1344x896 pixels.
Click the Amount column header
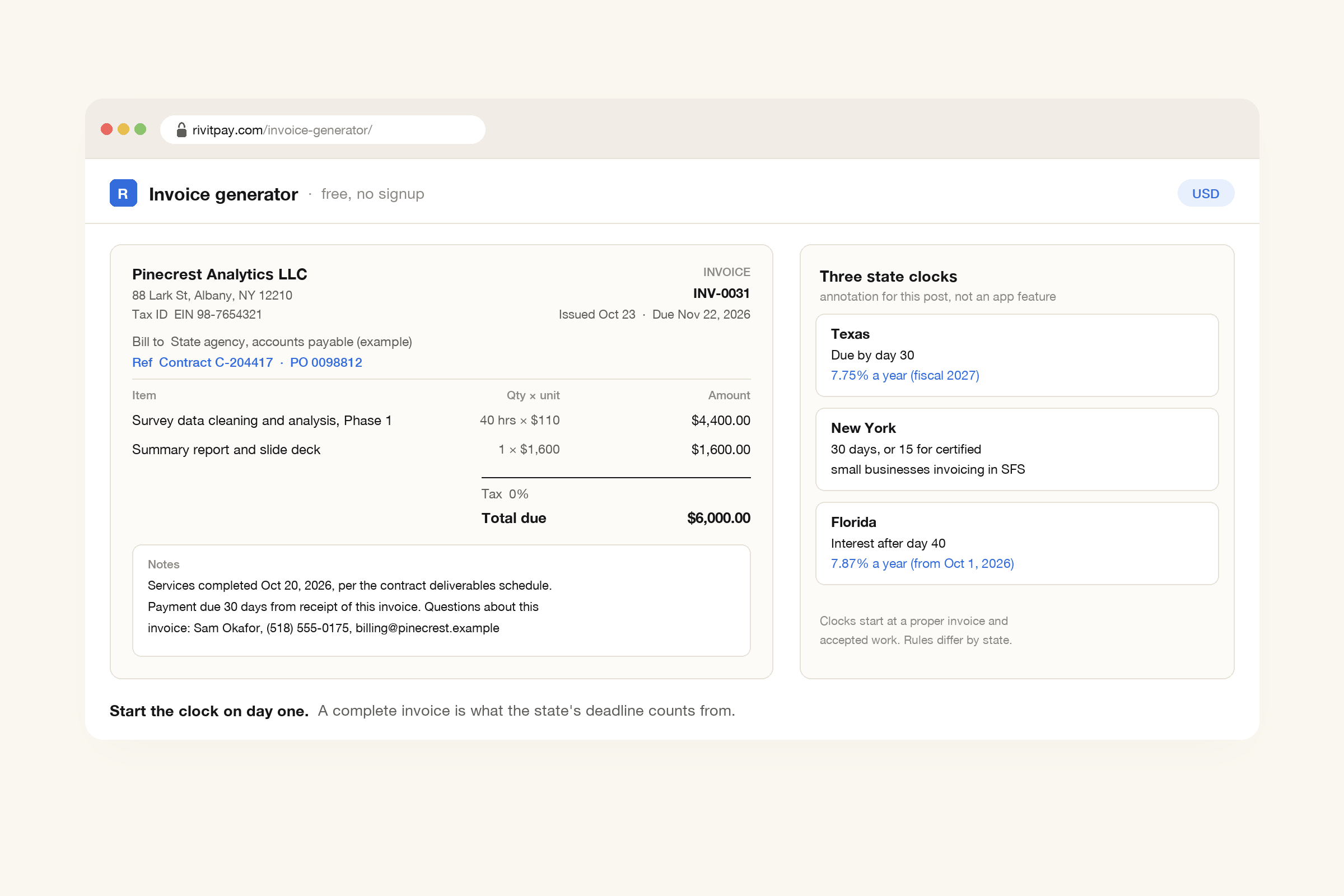(729, 395)
